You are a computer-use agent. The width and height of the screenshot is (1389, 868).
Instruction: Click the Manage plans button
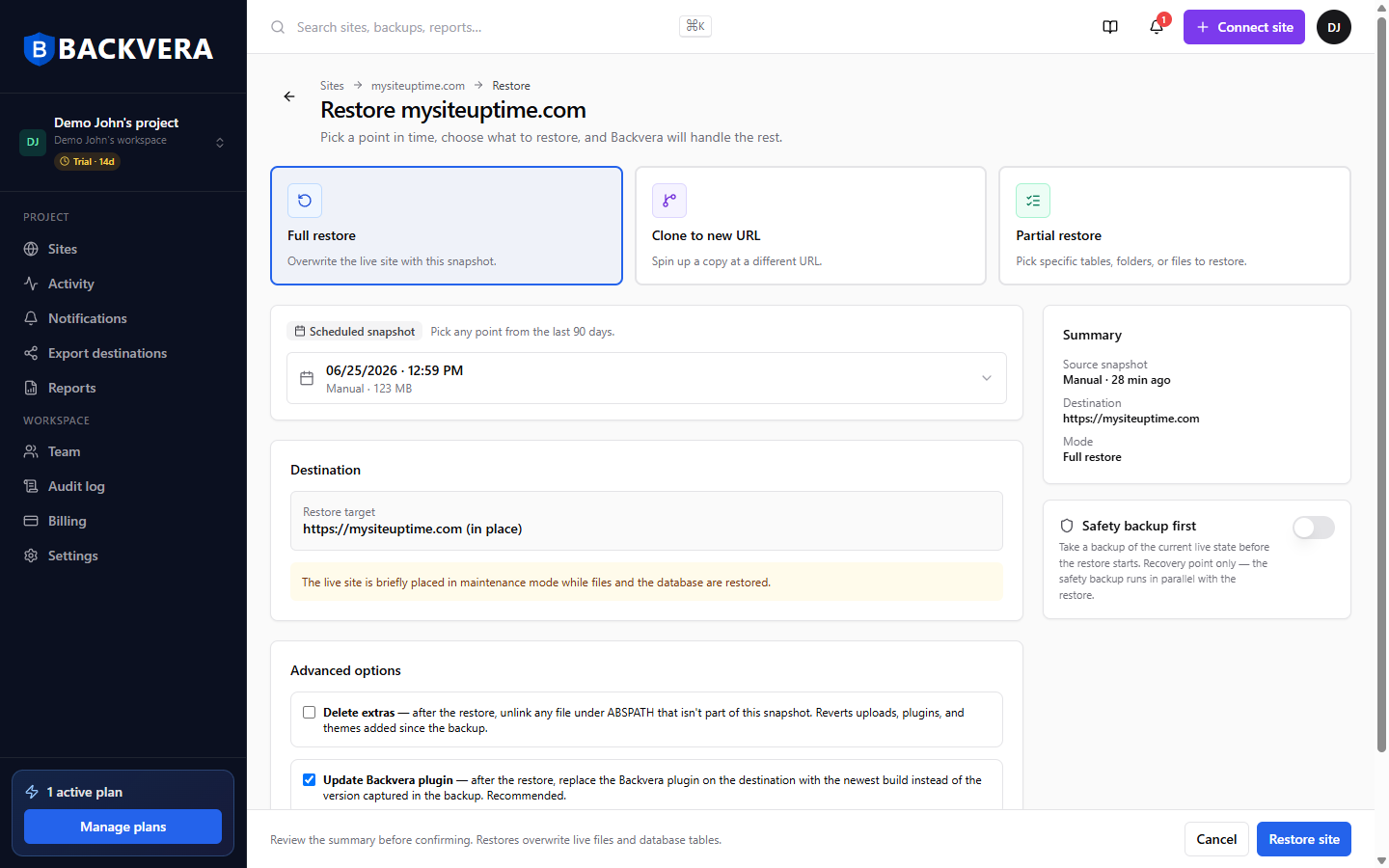(123, 827)
